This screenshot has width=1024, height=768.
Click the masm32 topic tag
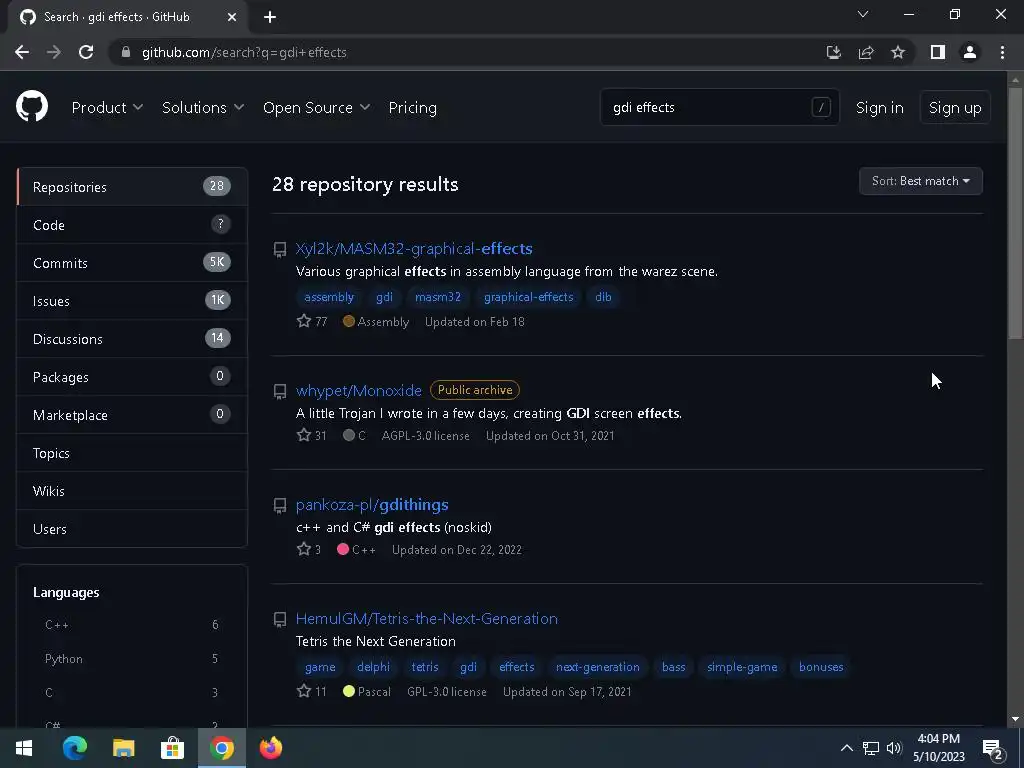pos(438,297)
